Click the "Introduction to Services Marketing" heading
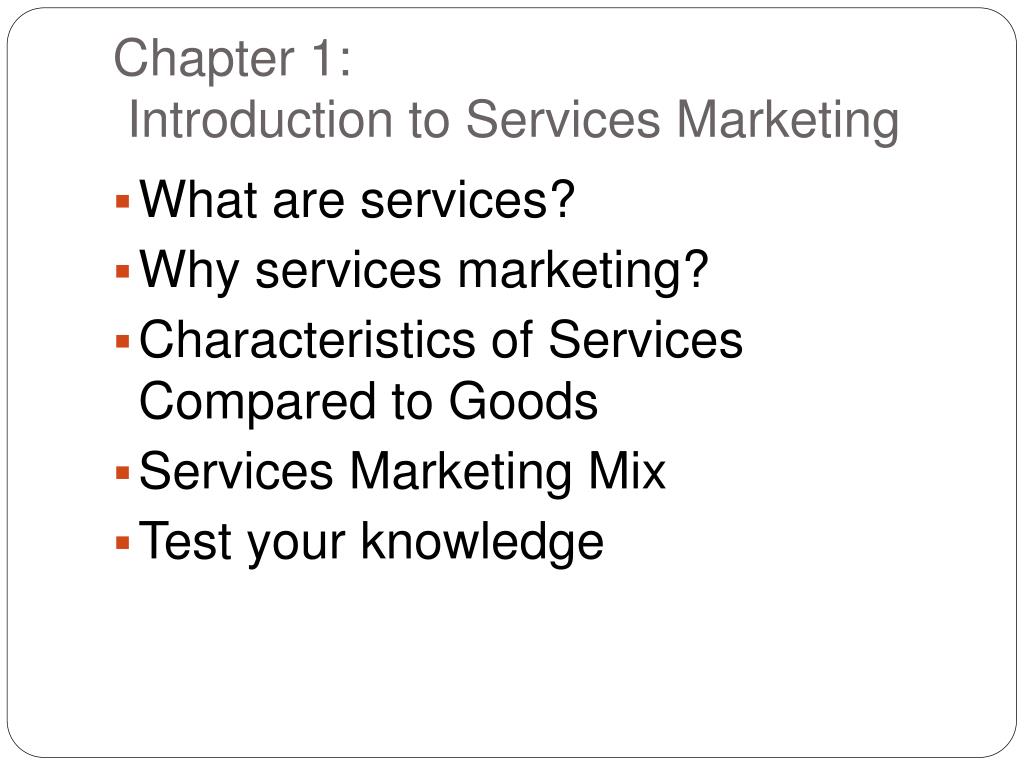The width and height of the screenshot is (1024, 768). [x=514, y=120]
